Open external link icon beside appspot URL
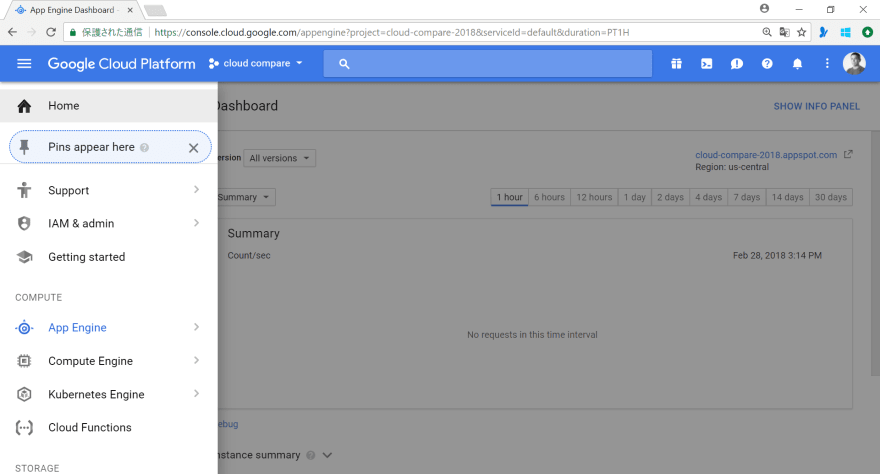Screen dimensions: 880x474 848,154
